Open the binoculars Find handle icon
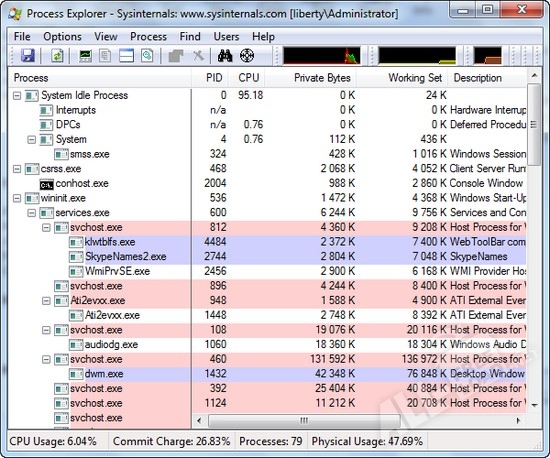Viewport: 550px width, 458px height. [x=225, y=55]
